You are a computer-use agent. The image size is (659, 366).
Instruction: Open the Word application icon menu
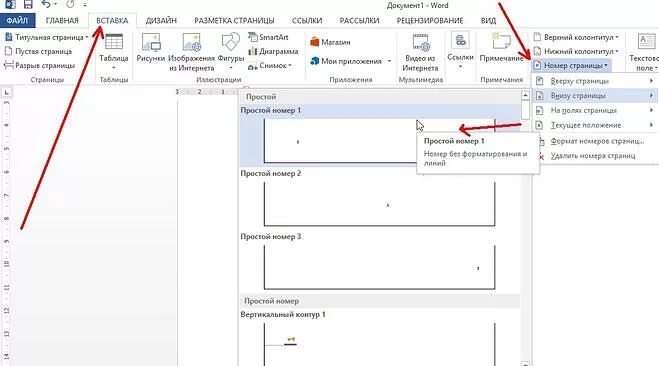(x=9, y=5)
